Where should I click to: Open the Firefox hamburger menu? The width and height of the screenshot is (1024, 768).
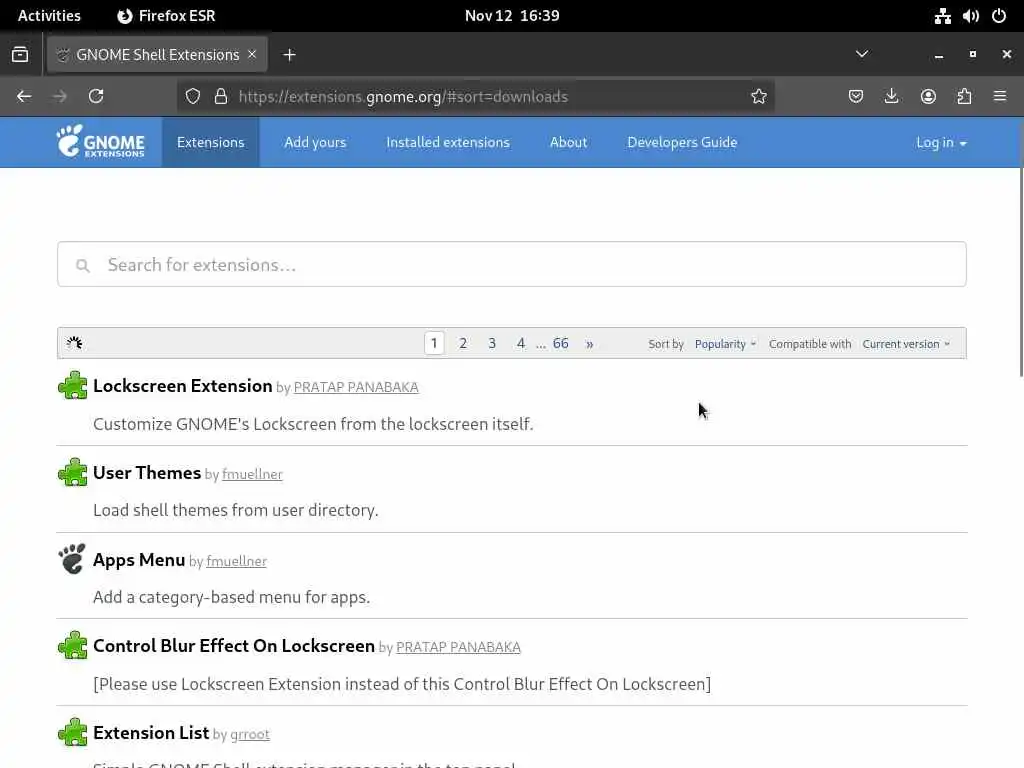[1000, 96]
